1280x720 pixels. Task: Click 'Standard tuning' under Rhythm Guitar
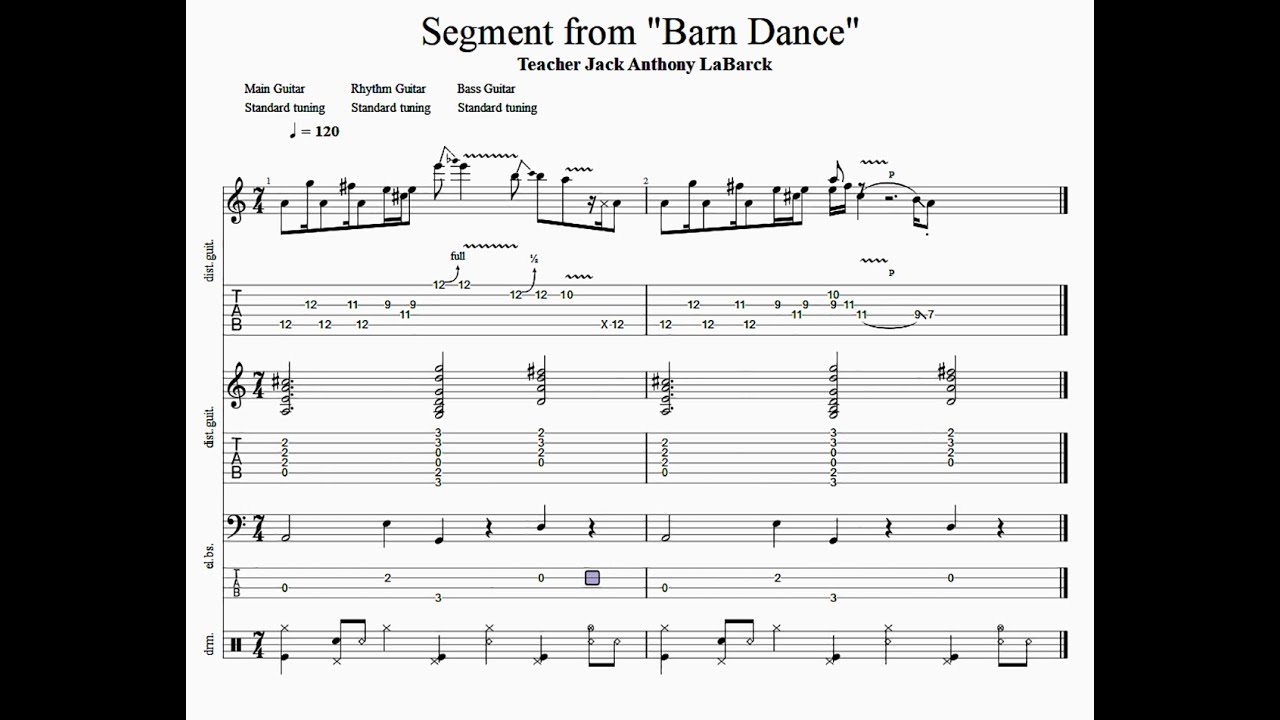click(x=390, y=108)
